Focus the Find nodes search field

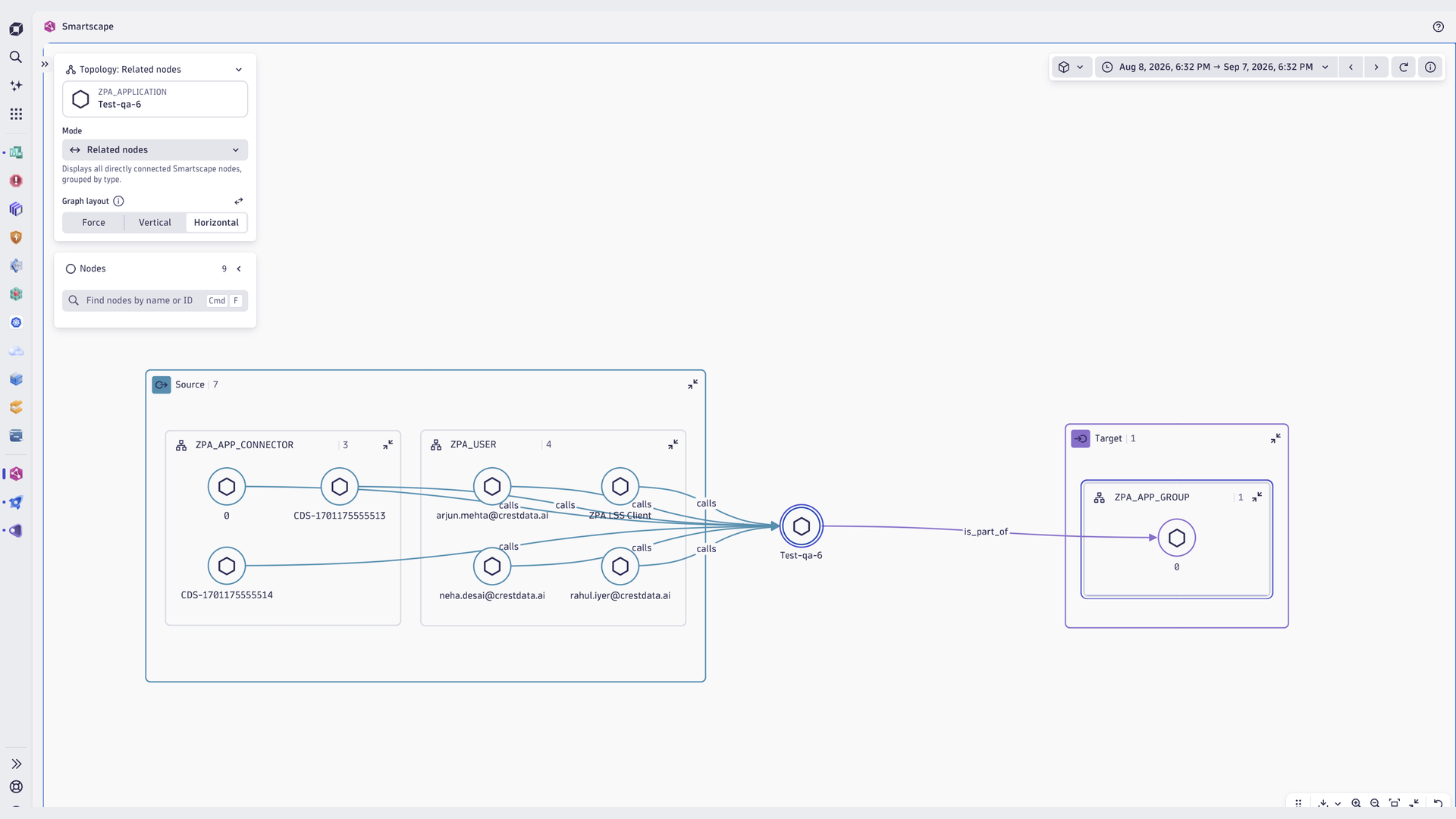pyautogui.click(x=155, y=300)
